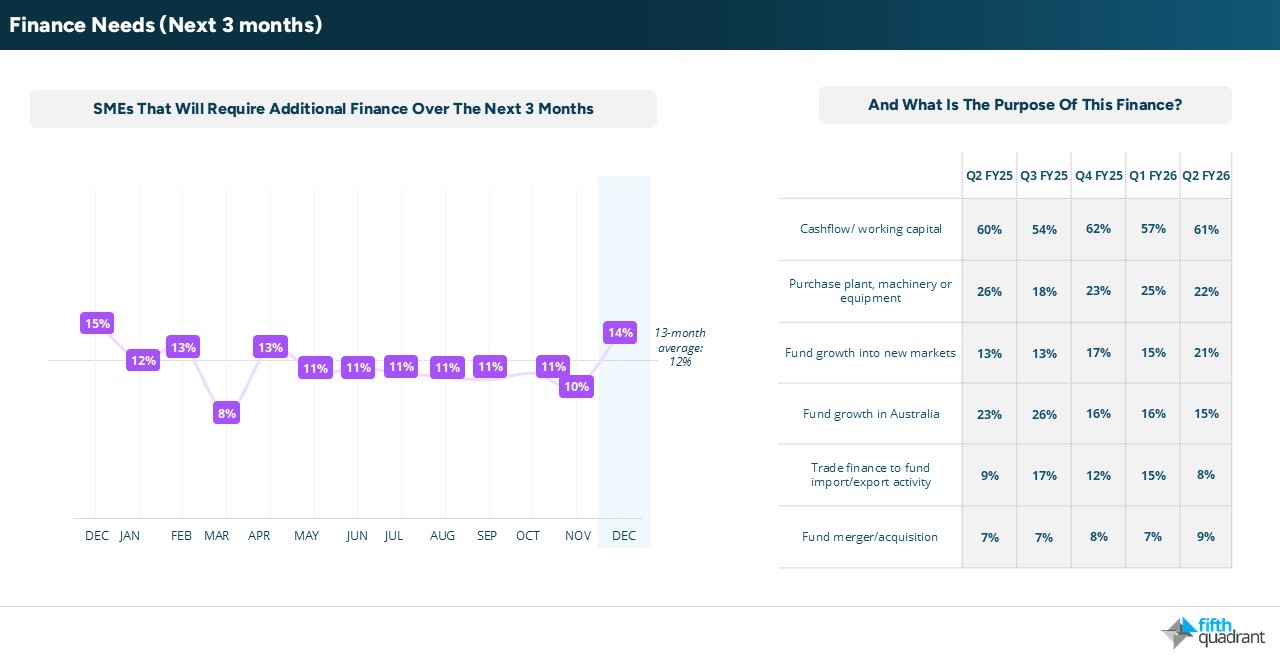Click the Finance Needs slide title
The width and height of the screenshot is (1280, 671).
[x=166, y=25]
